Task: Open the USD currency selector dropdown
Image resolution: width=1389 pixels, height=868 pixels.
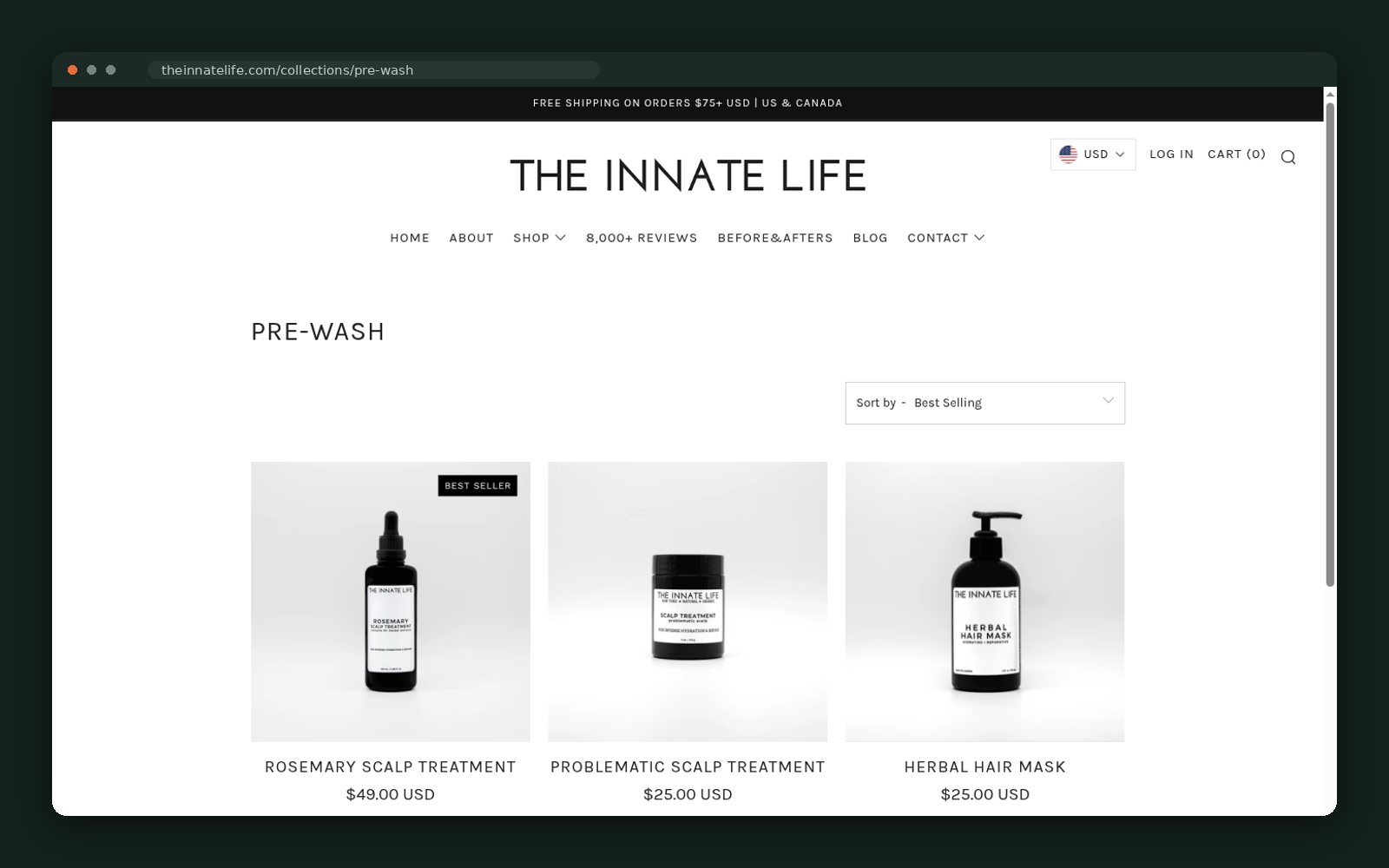Action: tap(1093, 155)
